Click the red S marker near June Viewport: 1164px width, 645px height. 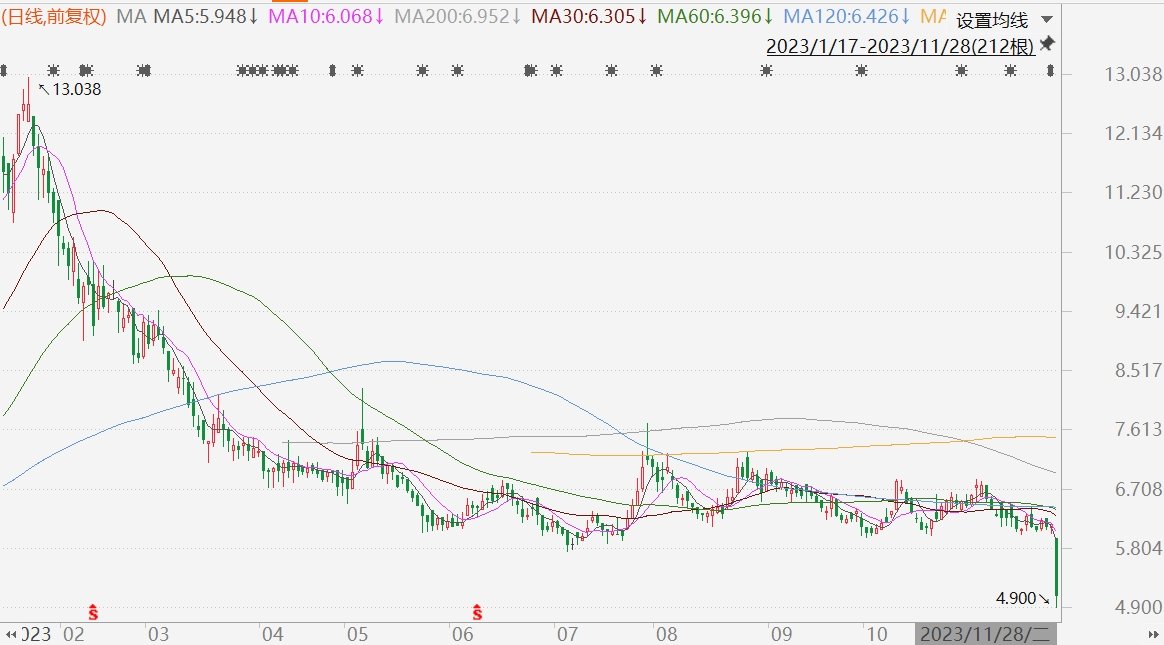478,610
